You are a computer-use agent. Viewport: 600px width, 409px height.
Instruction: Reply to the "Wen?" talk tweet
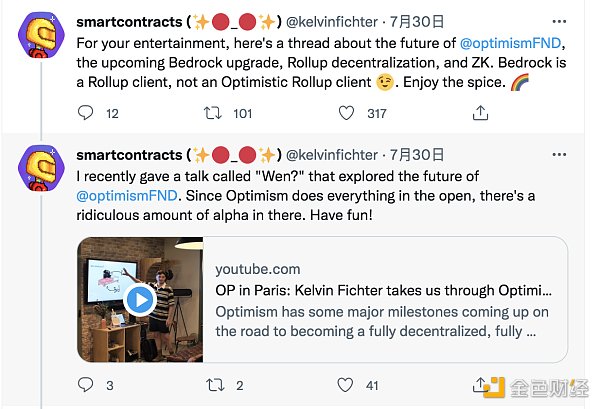tap(85, 385)
